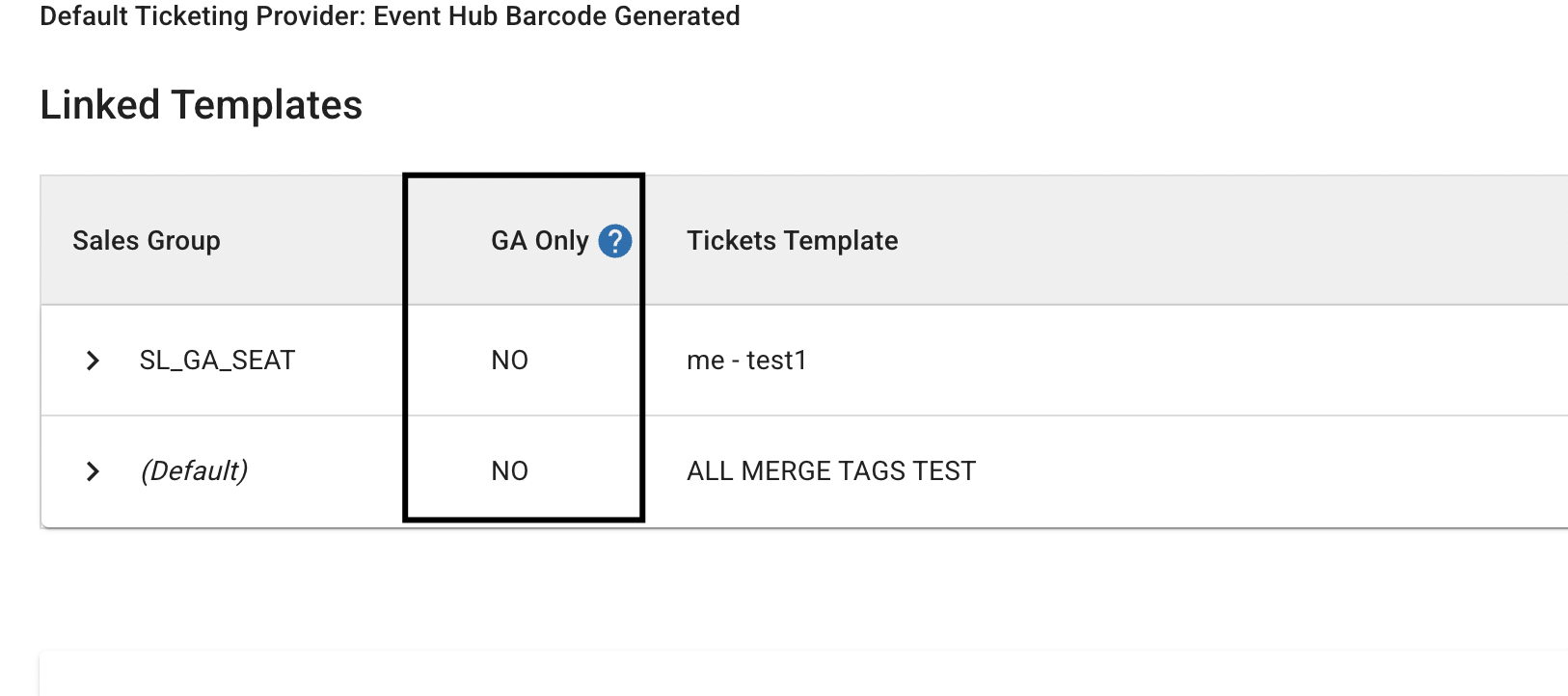Click the NO value in (Default) row
This screenshot has height=696, width=1568.
[x=509, y=471]
